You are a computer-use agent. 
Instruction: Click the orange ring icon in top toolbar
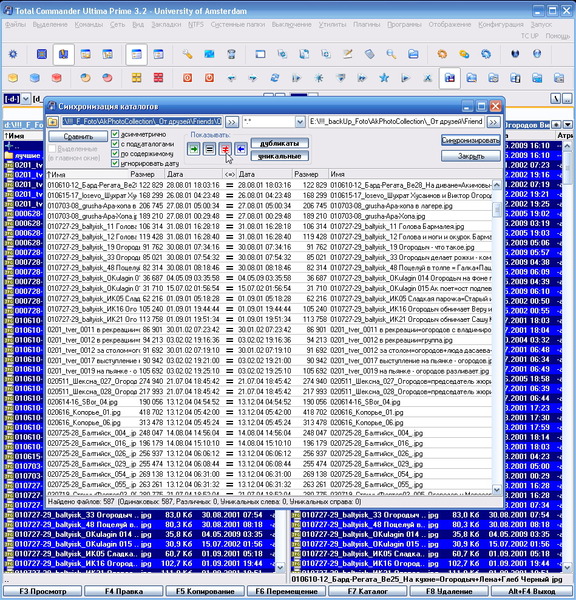[x=442, y=54]
